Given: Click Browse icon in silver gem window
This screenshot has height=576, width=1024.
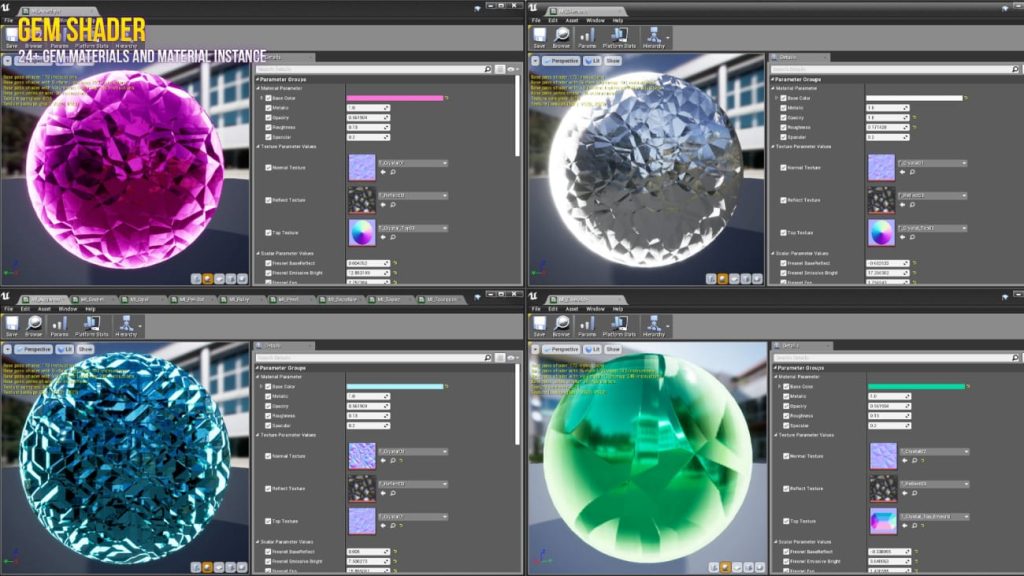Looking at the screenshot, I should 561,37.
